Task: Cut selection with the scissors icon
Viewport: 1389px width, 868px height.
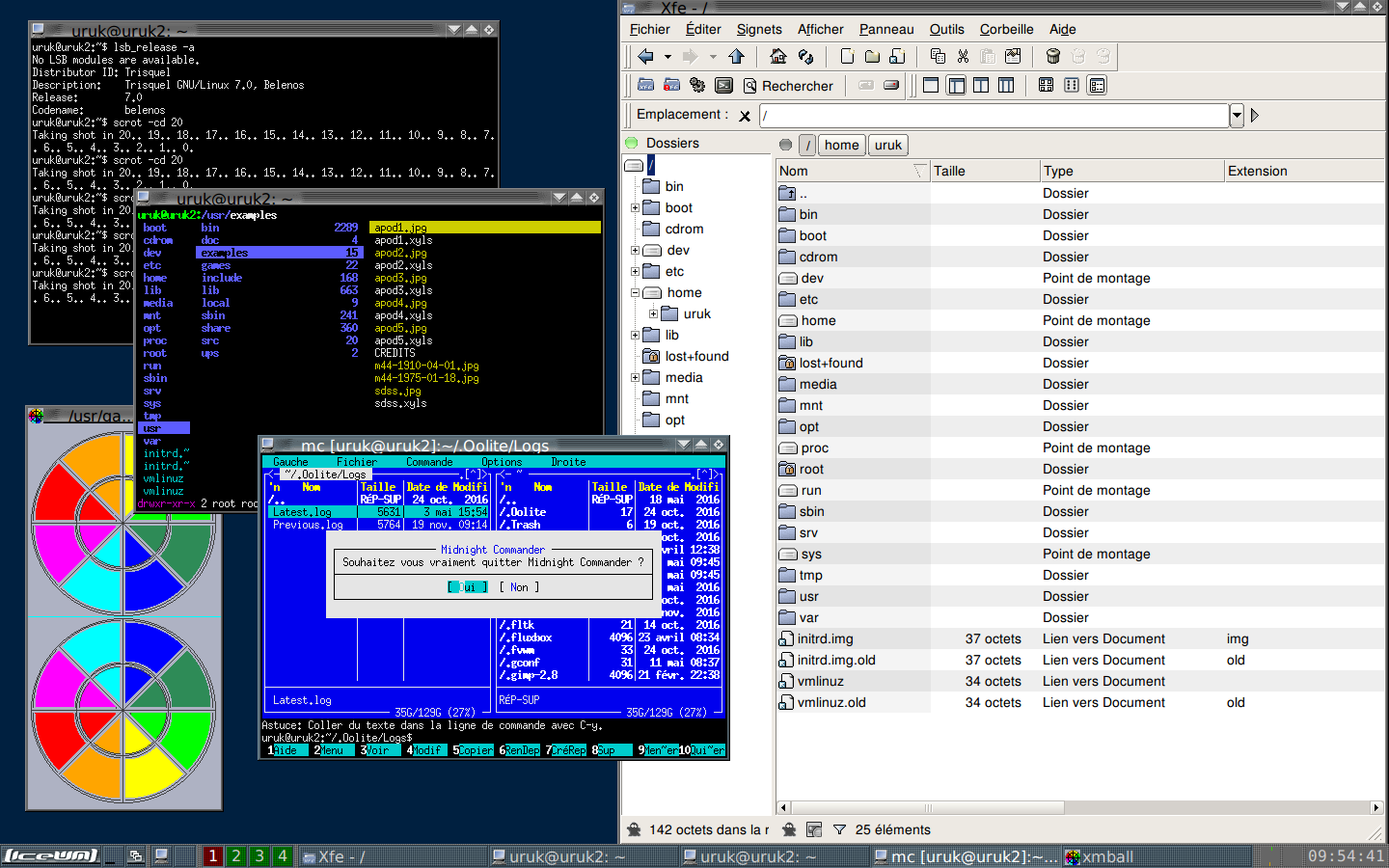Action: coord(963,56)
